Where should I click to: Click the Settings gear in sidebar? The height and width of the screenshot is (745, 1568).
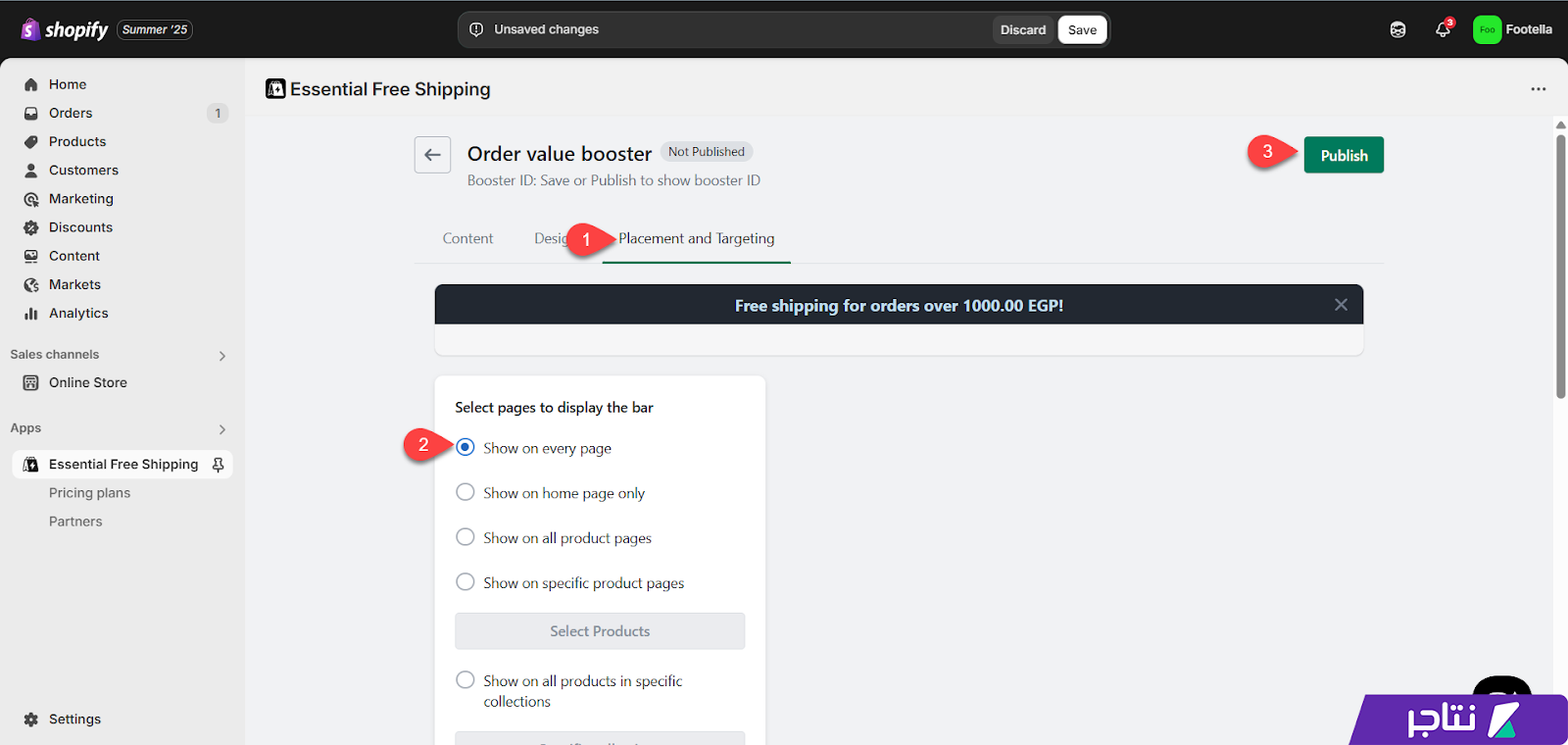pos(31,720)
